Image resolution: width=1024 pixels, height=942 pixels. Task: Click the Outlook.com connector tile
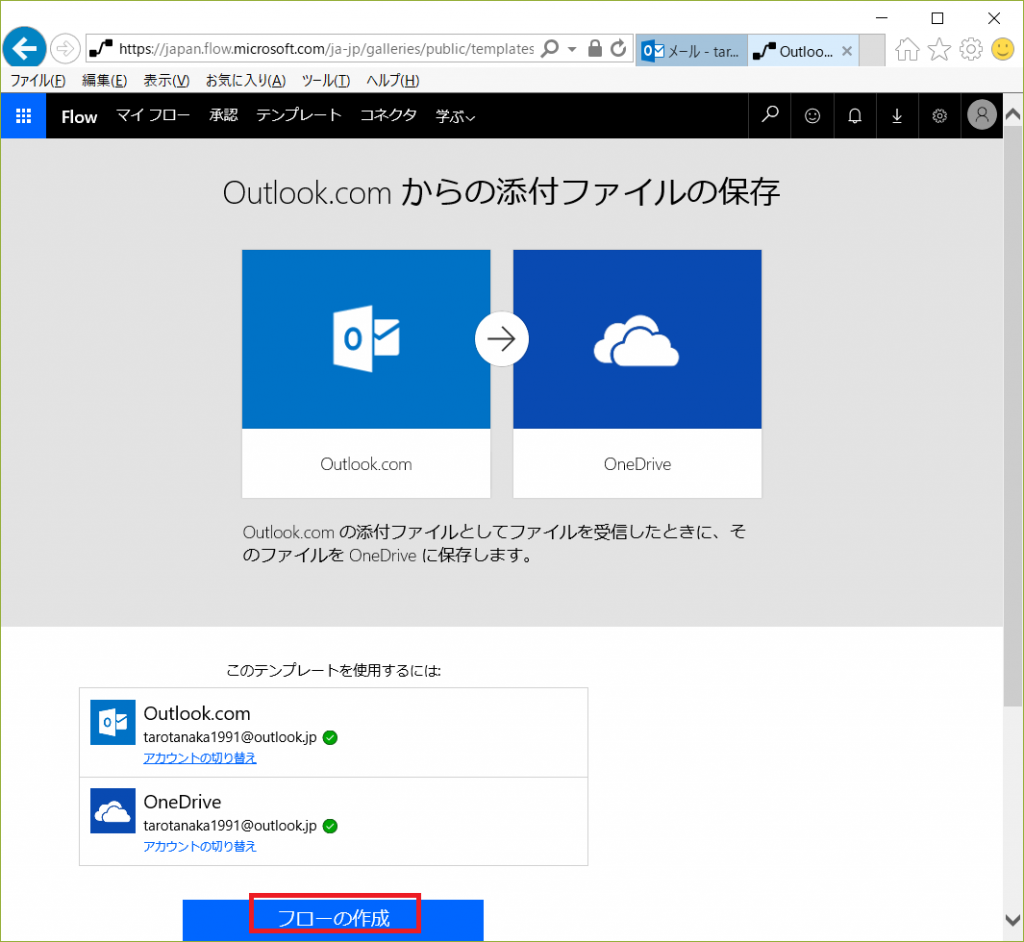click(x=366, y=374)
